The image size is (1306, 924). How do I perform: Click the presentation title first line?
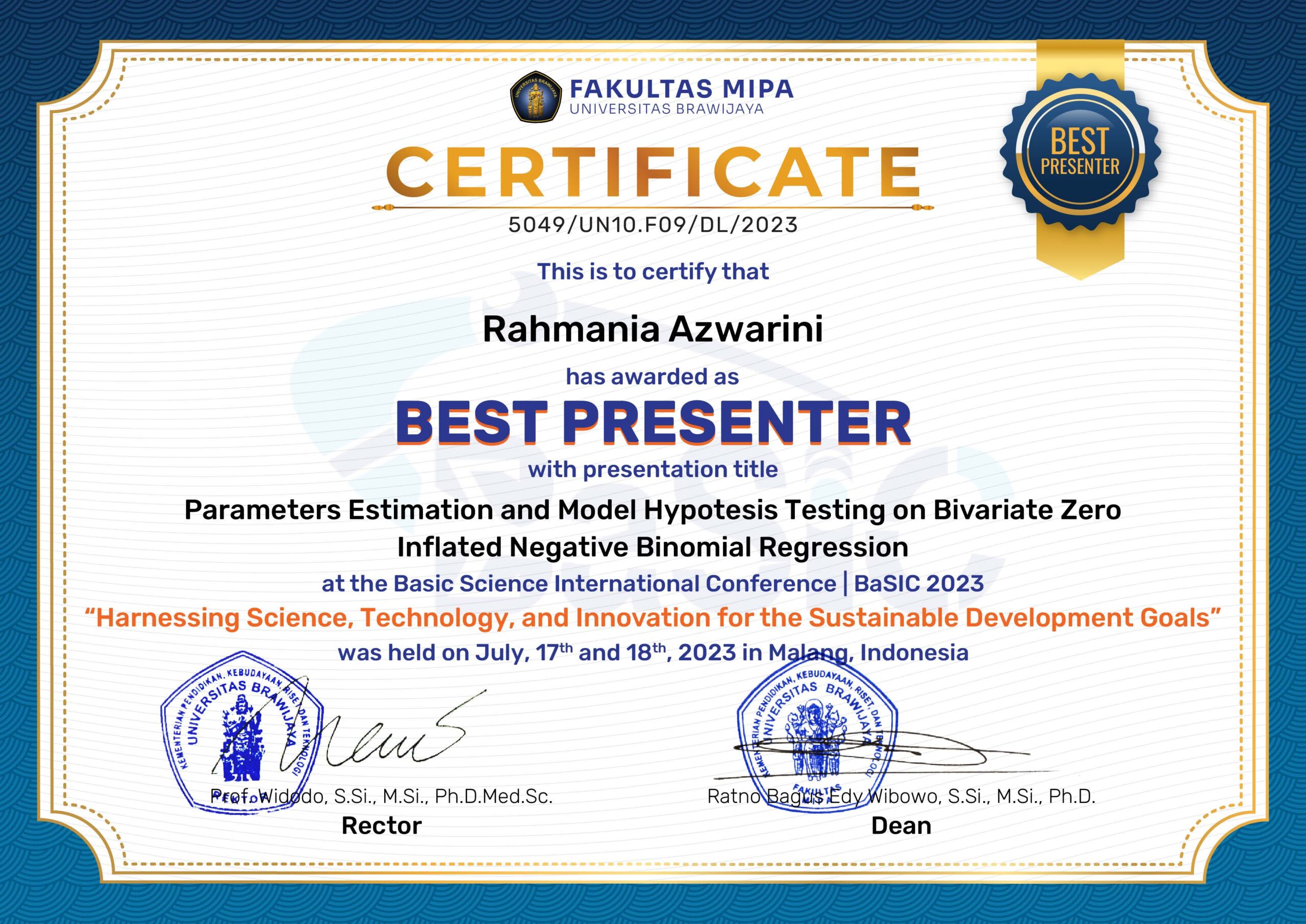652,510
